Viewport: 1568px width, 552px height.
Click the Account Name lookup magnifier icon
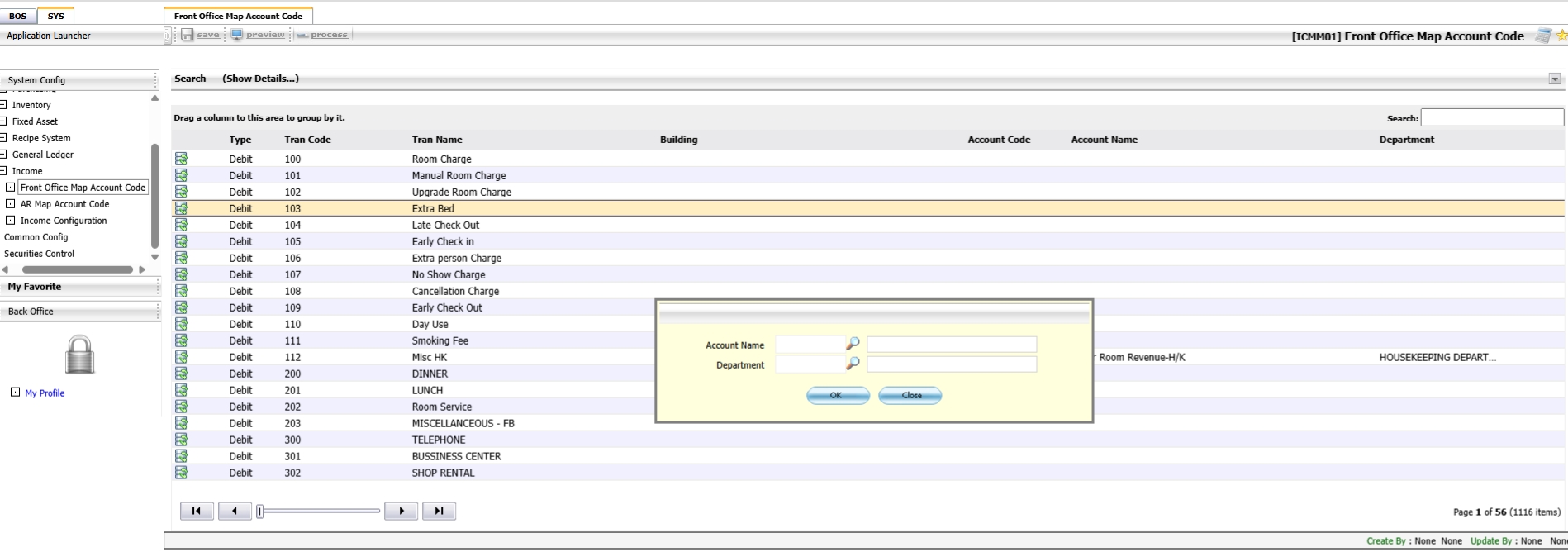point(853,344)
